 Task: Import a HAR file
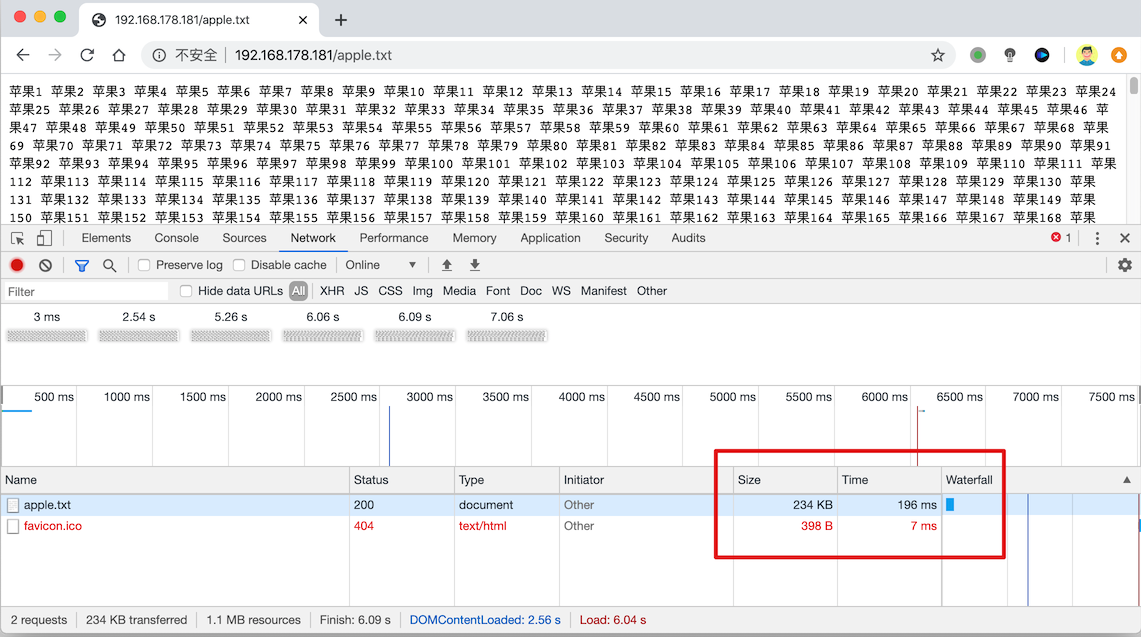coord(447,265)
